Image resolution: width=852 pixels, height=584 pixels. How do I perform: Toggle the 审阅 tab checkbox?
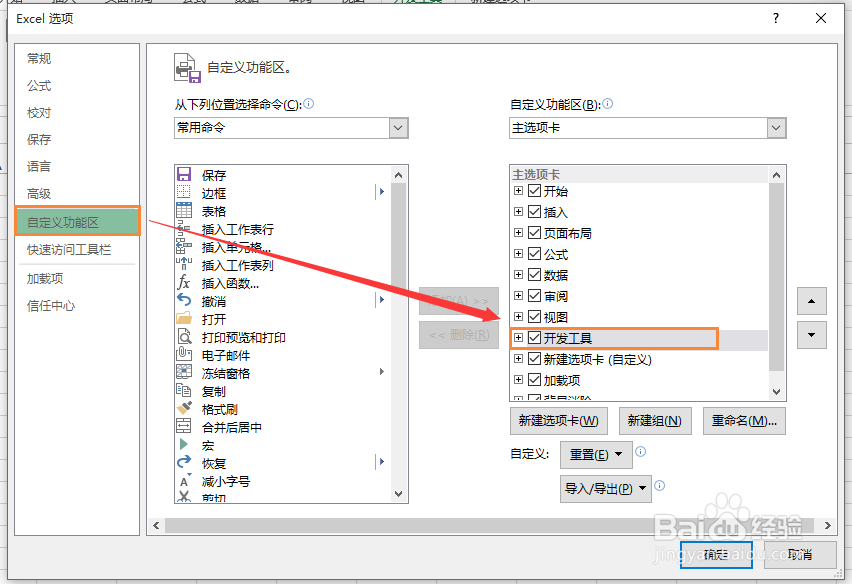point(535,296)
